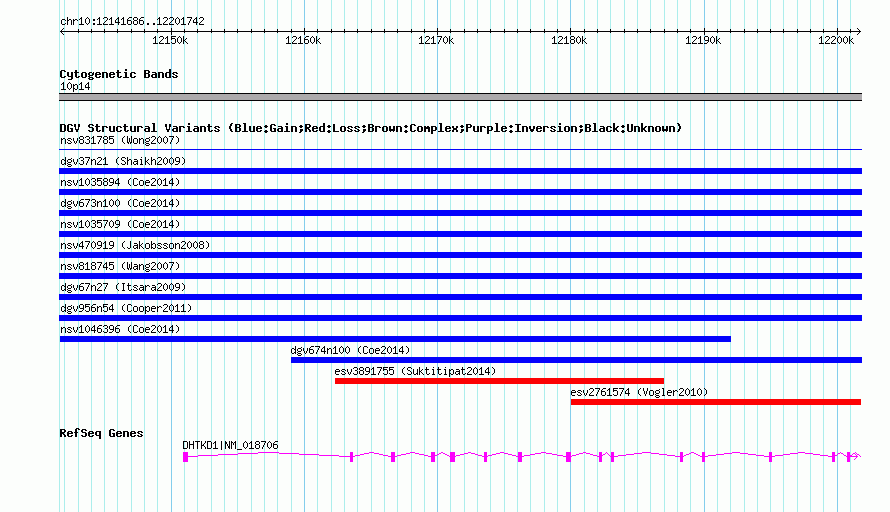Click the gray 10p14 cytogenetic band bar

point(460,97)
